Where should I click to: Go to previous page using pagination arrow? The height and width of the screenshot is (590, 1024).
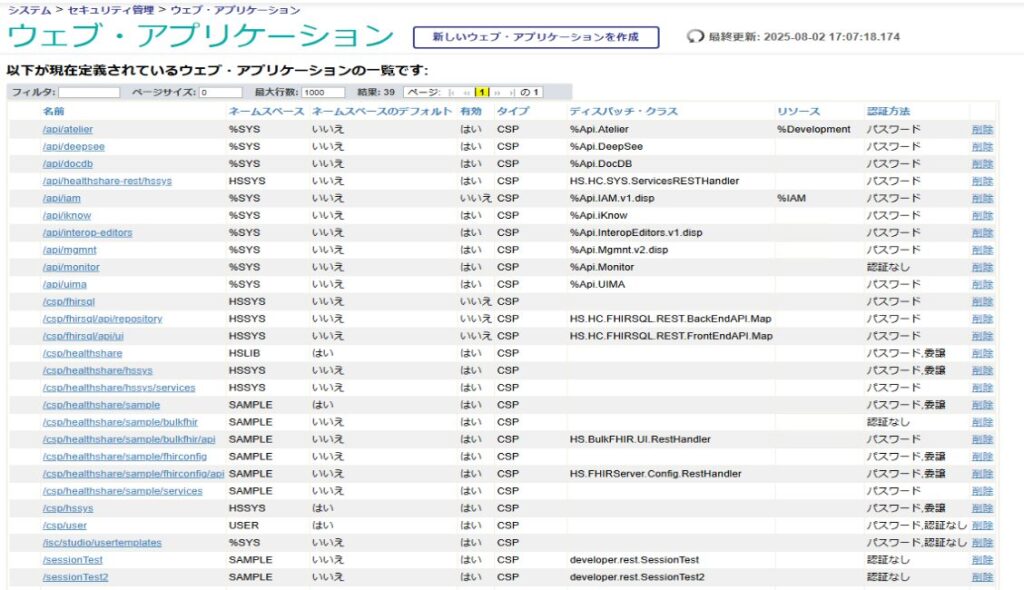466,92
